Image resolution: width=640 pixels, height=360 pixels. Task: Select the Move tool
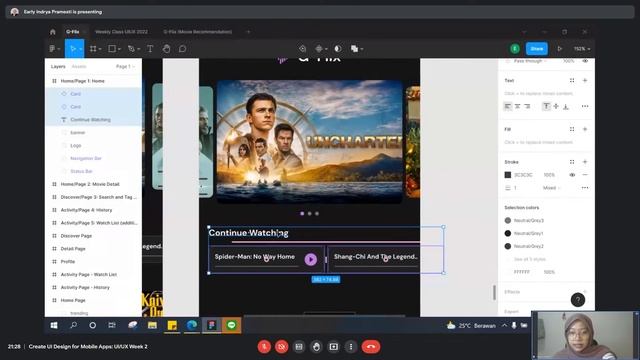pos(73,49)
